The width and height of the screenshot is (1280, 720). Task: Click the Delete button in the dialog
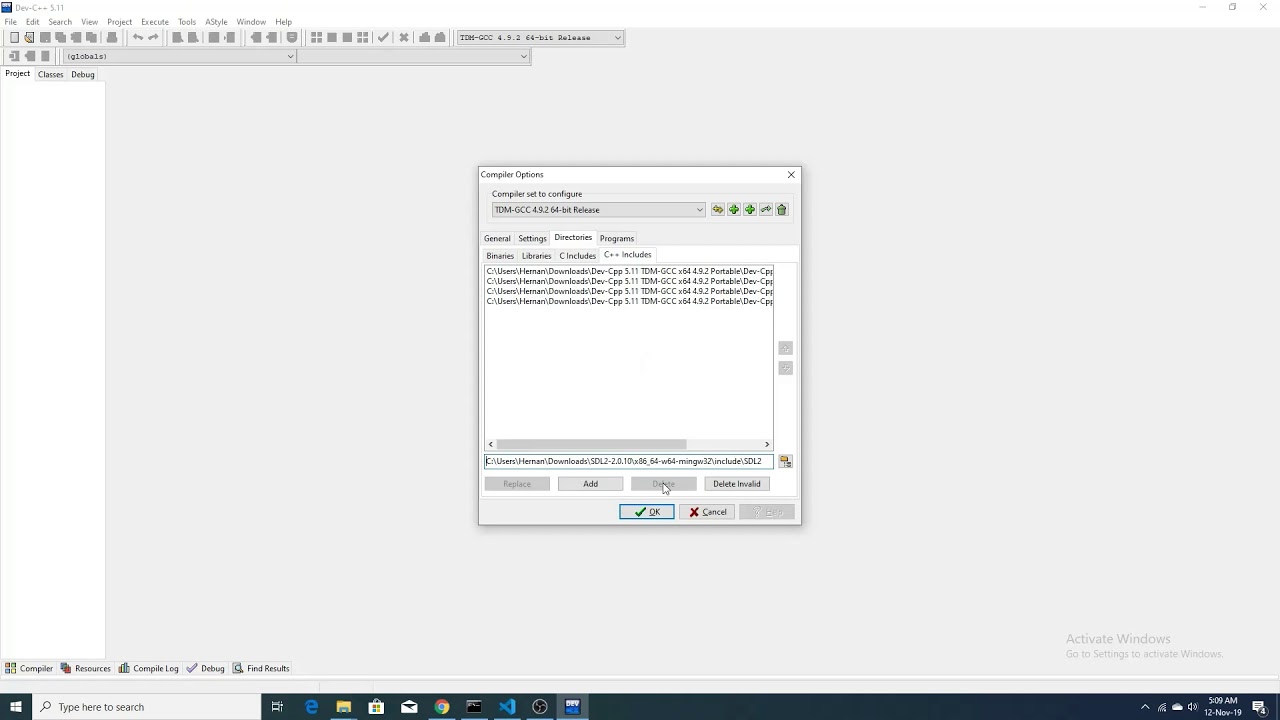[x=663, y=484]
